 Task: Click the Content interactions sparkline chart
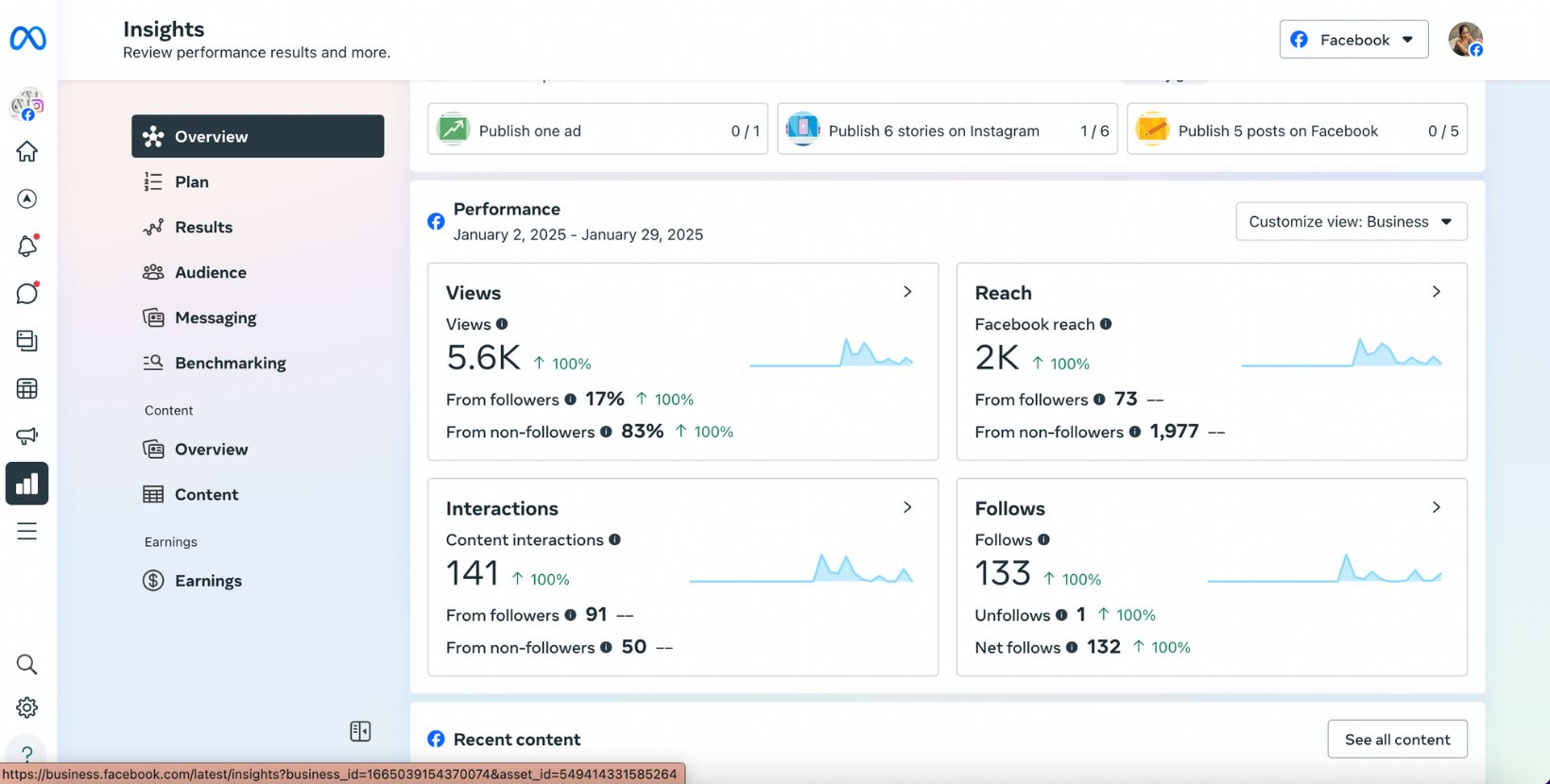click(801, 568)
